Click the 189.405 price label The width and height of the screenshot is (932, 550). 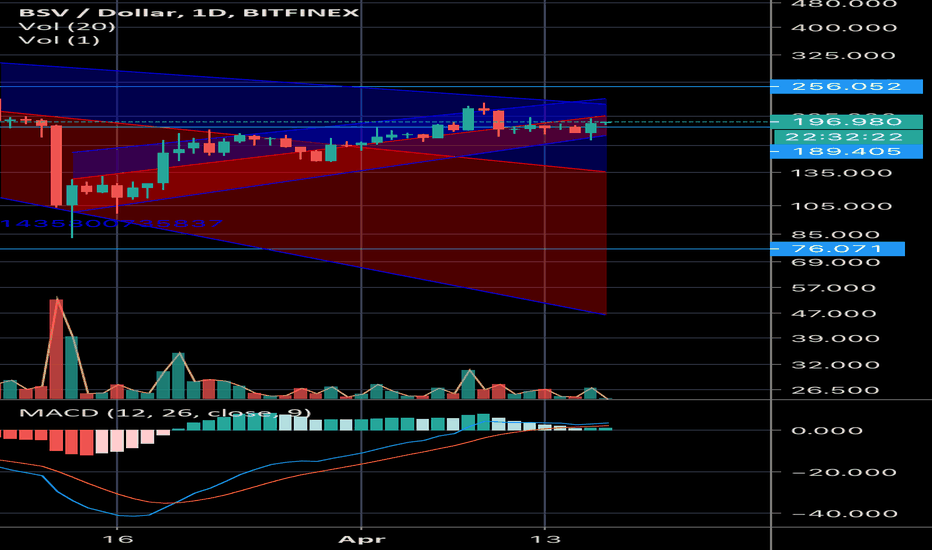coord(846,152)
